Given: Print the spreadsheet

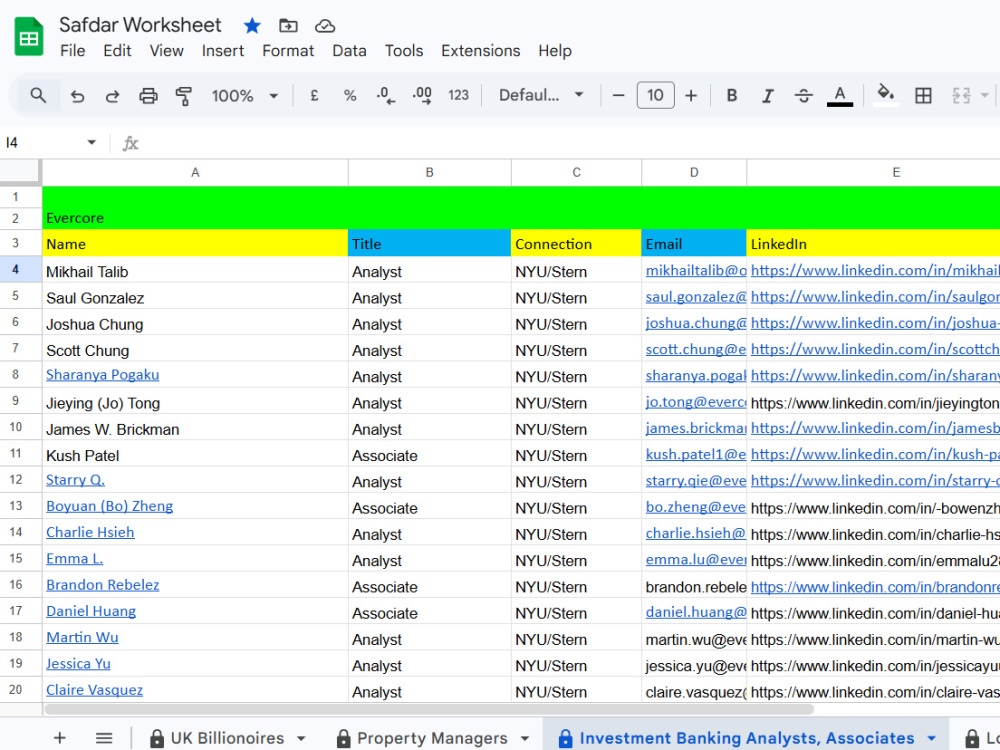Looking at the screenshot, I should 148,96.
